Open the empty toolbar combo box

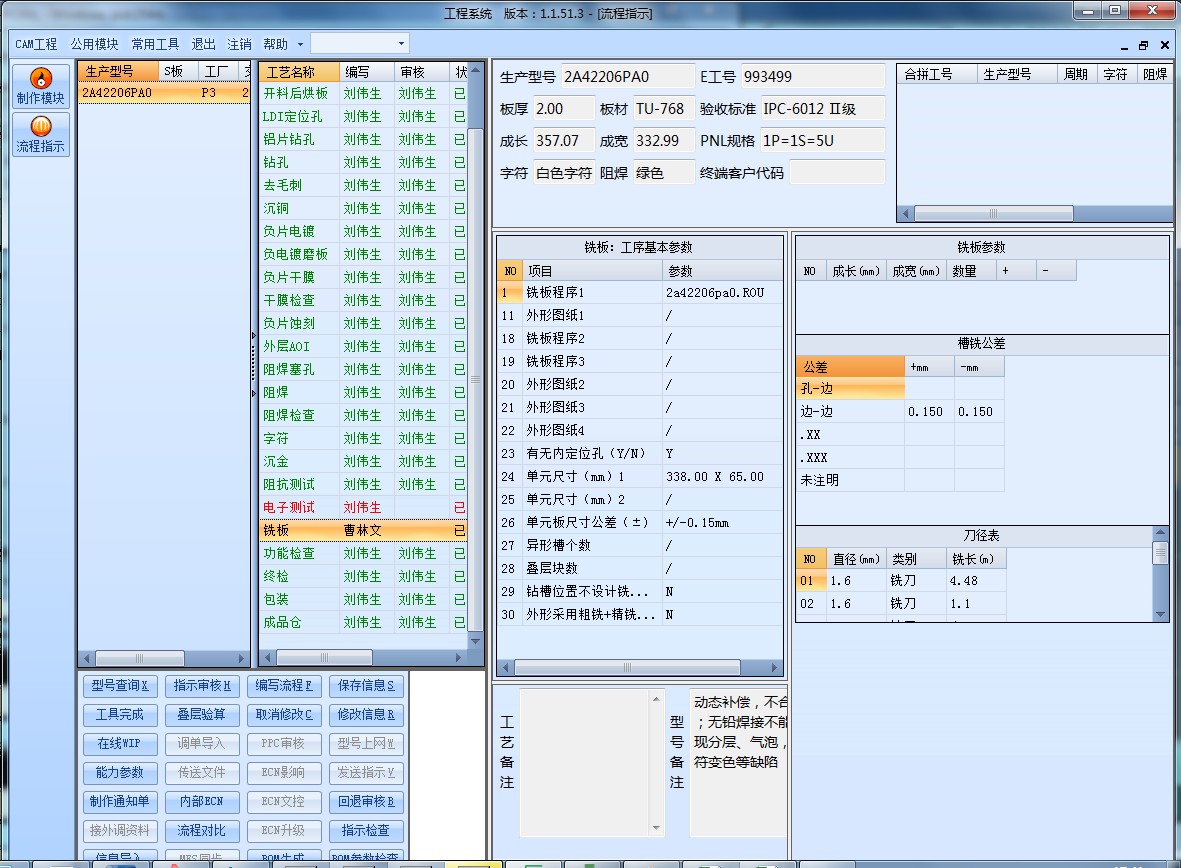coord(360,44)
